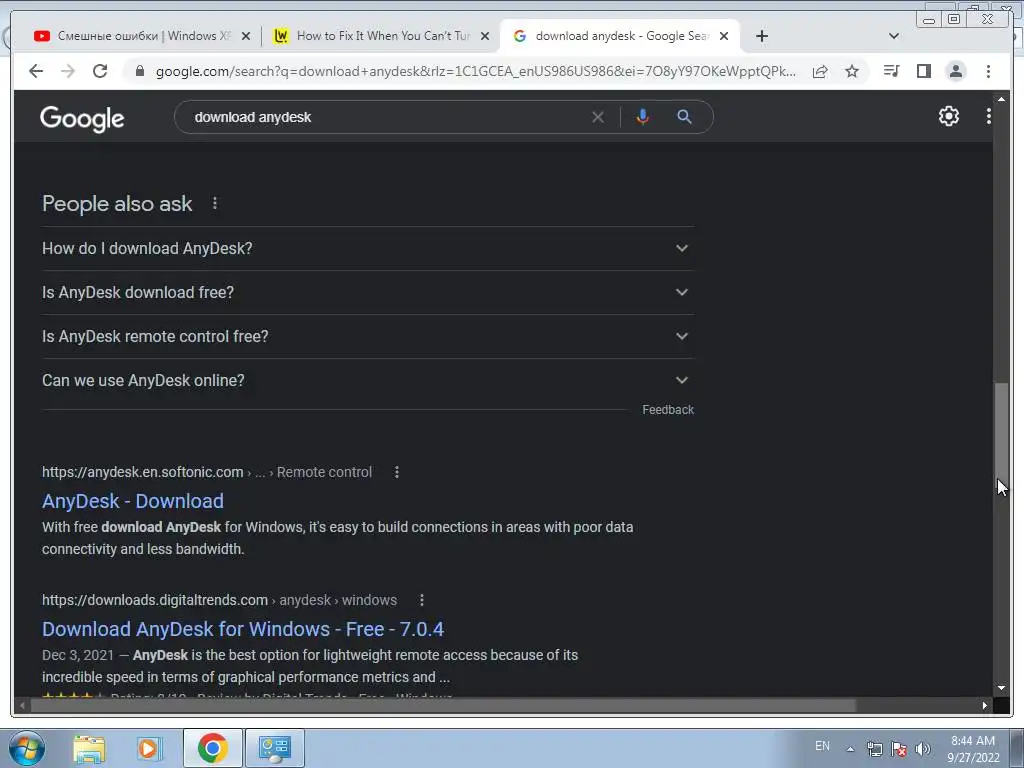Click the Chrome taskbar button
1024x768 pixels.
213,748
